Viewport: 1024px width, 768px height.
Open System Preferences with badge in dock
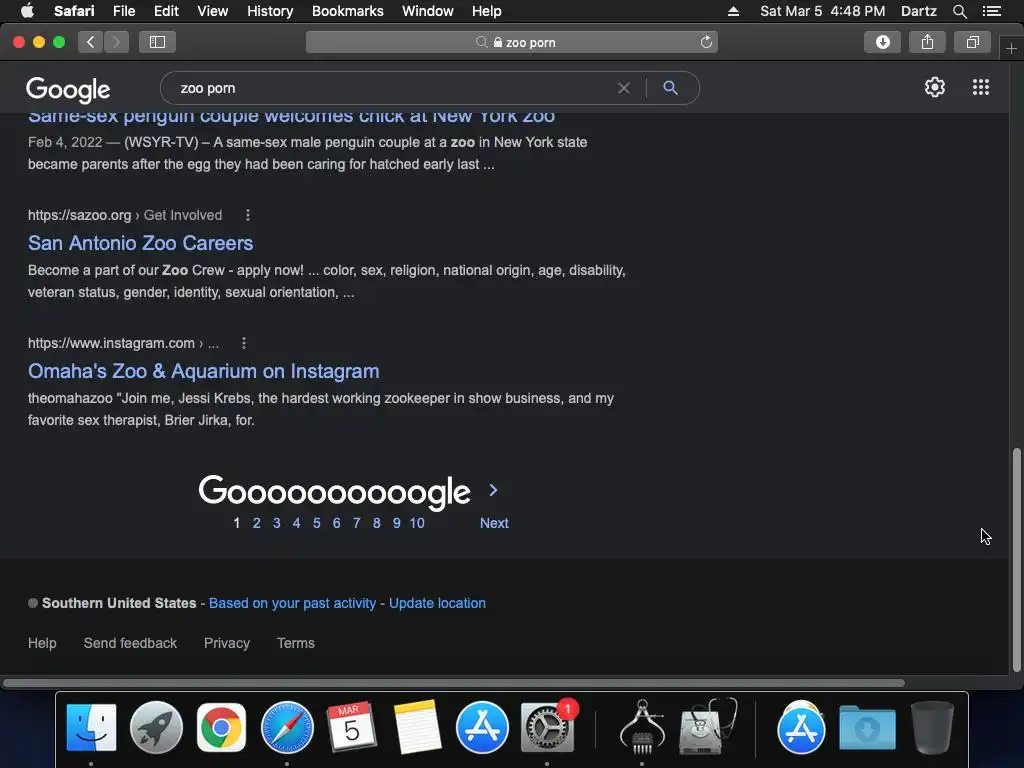click(x=547, y=728)
